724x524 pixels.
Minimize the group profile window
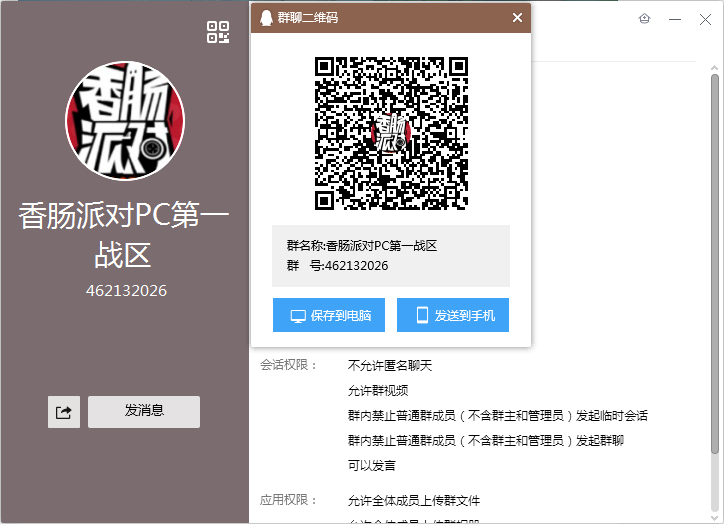point(675,19)
